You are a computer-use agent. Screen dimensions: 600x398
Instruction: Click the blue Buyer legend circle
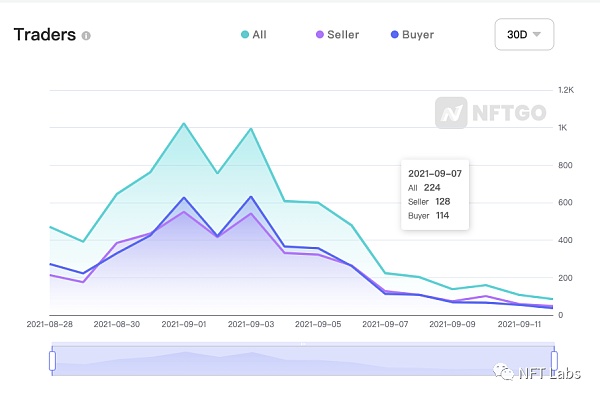click(x=395, y=34)
